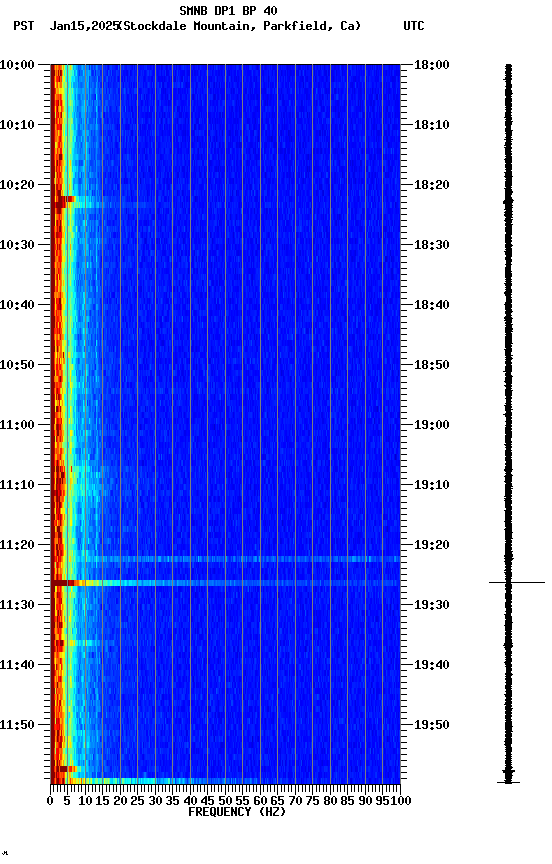
Task: Click the title text 'SMNB DP1 BP 40'
Action: [x=228, y=10]
